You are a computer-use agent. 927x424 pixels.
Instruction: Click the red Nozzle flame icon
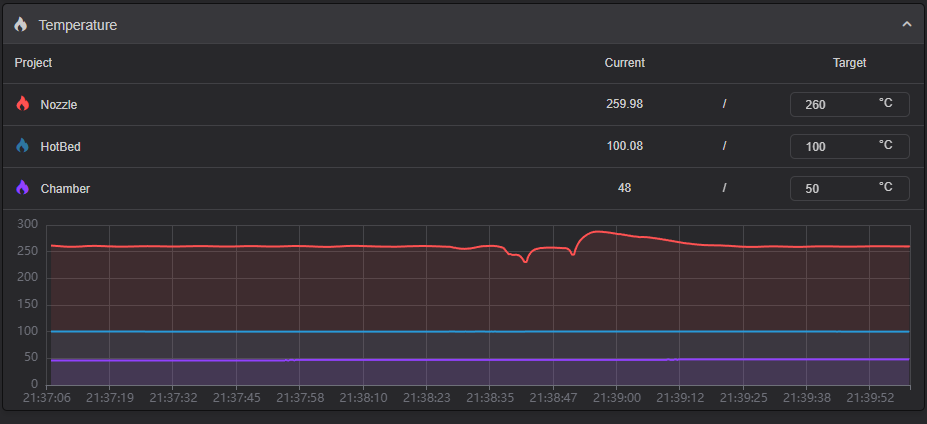click(23, 104)
